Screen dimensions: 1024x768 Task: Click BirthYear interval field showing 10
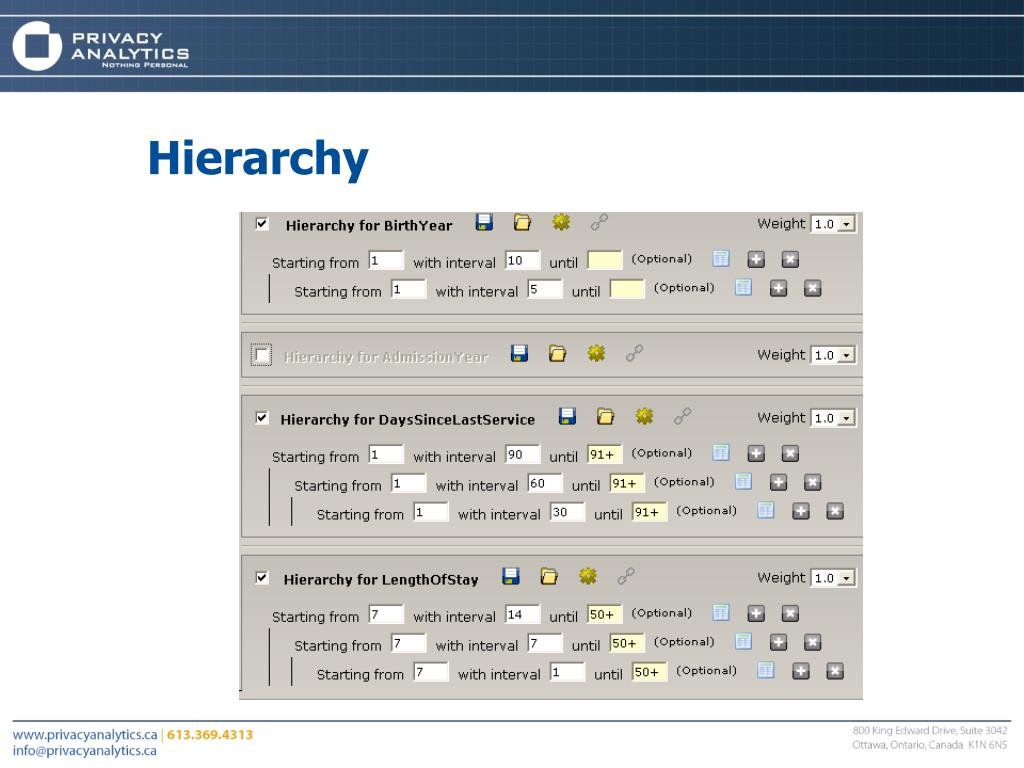pos(522,260)
